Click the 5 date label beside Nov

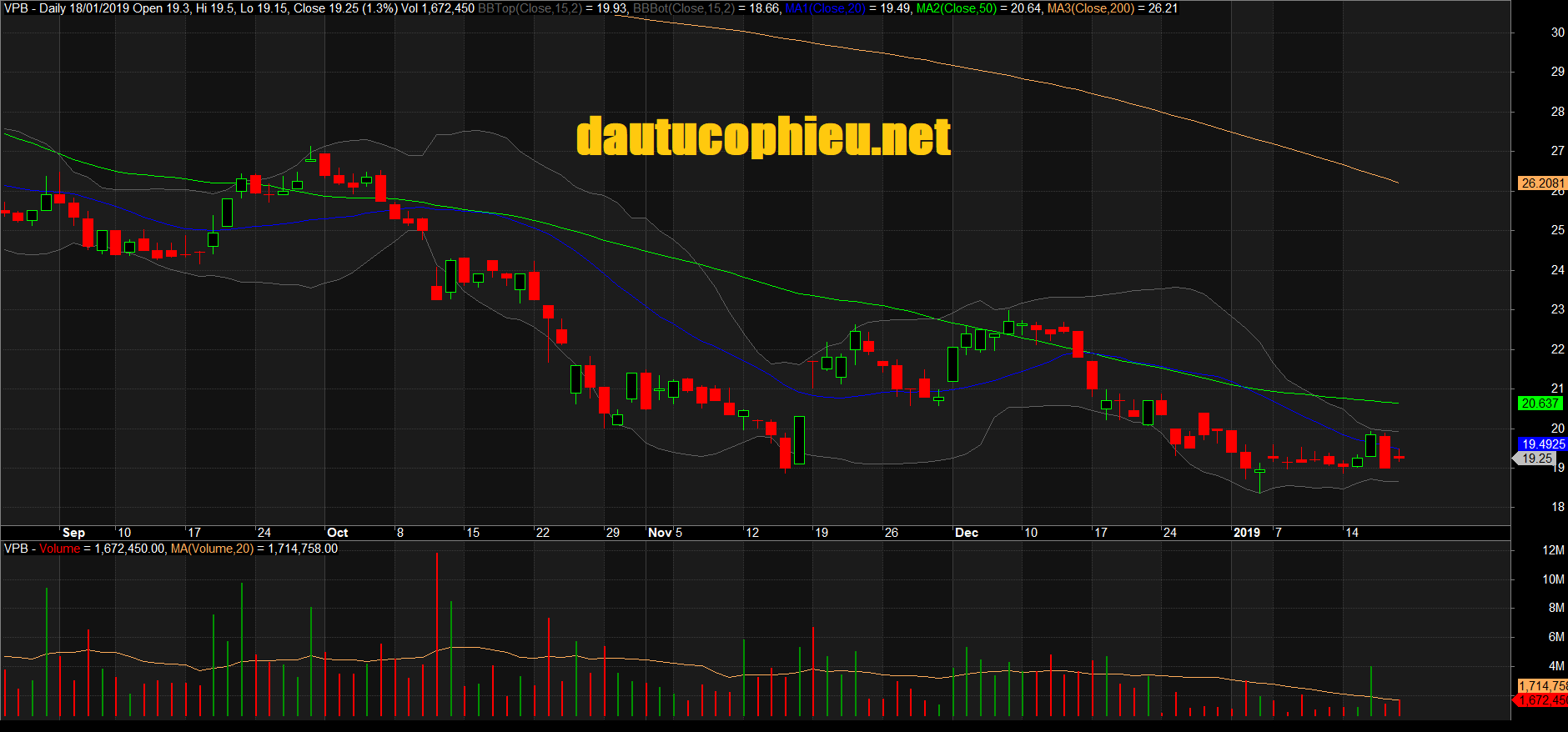679,533
